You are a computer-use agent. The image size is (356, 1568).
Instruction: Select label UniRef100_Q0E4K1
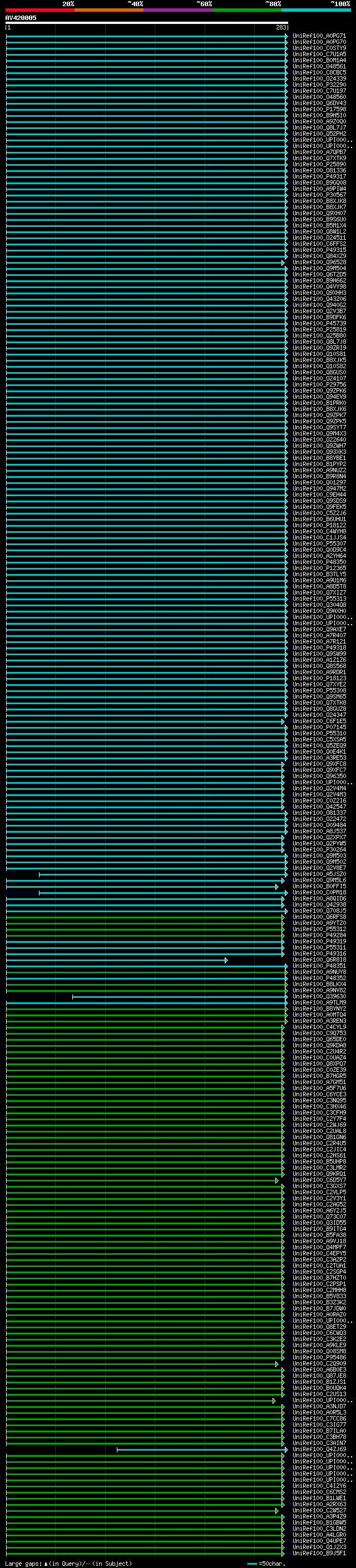coord(319,752)
